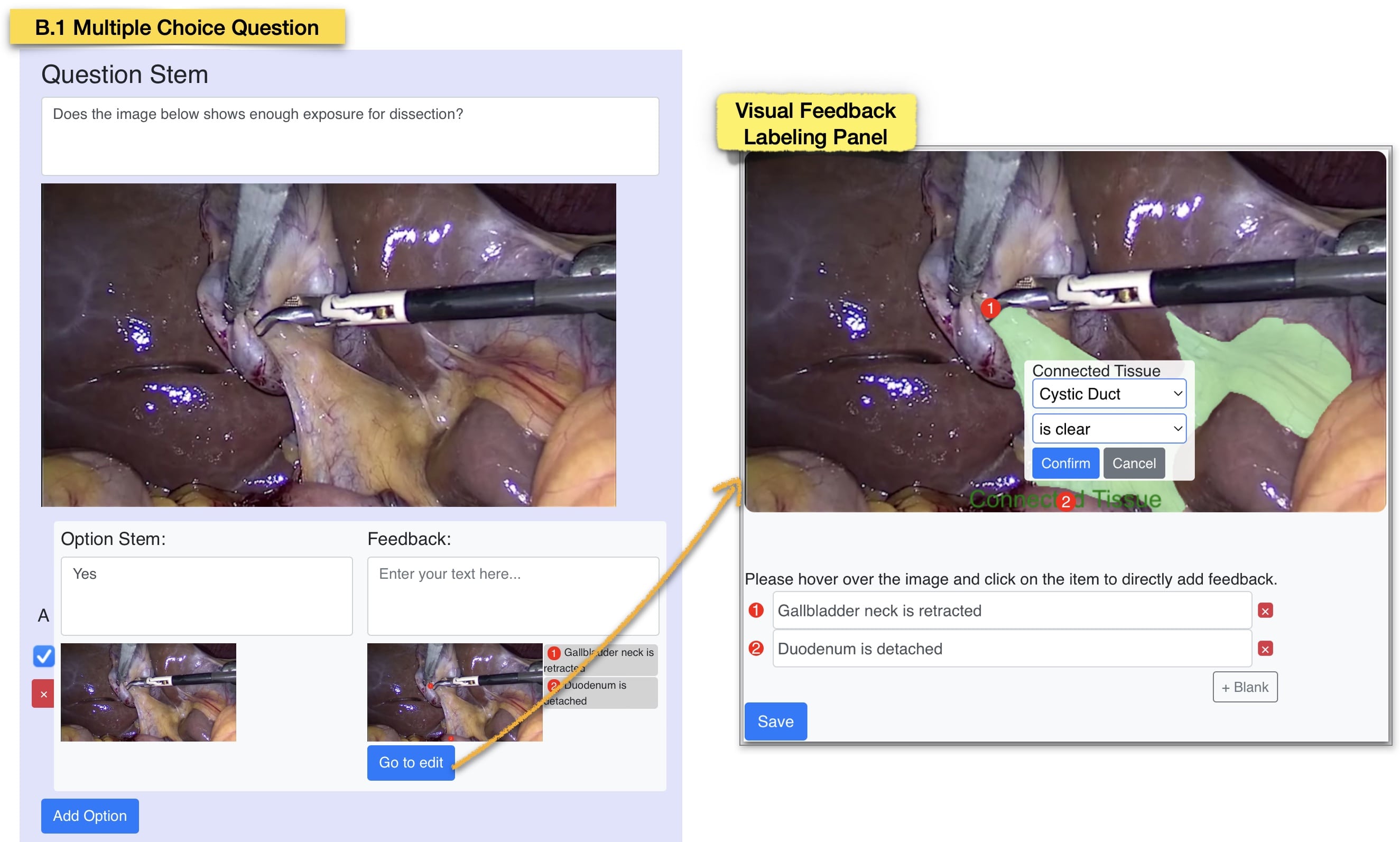Delete Duodenum feedback with red X
This screenshot has height=842, width=1400.
1265,649
